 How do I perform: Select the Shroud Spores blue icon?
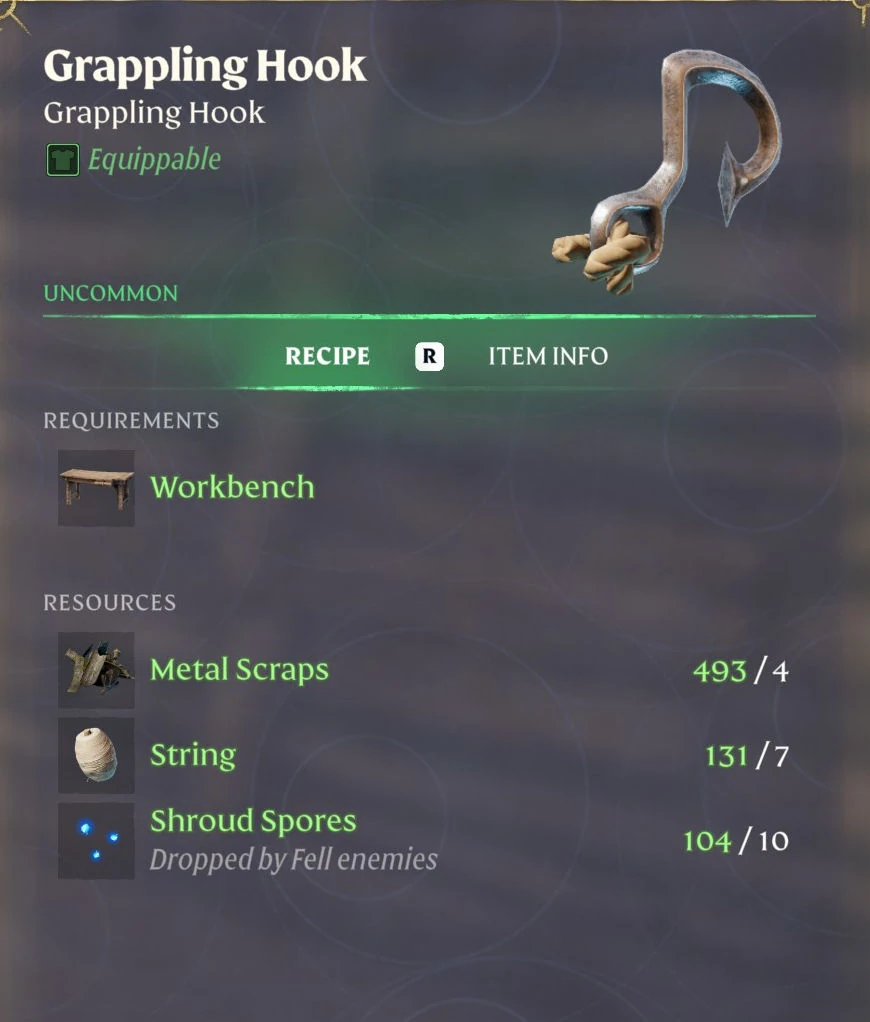pyautogui.click(x=96, y=841)
